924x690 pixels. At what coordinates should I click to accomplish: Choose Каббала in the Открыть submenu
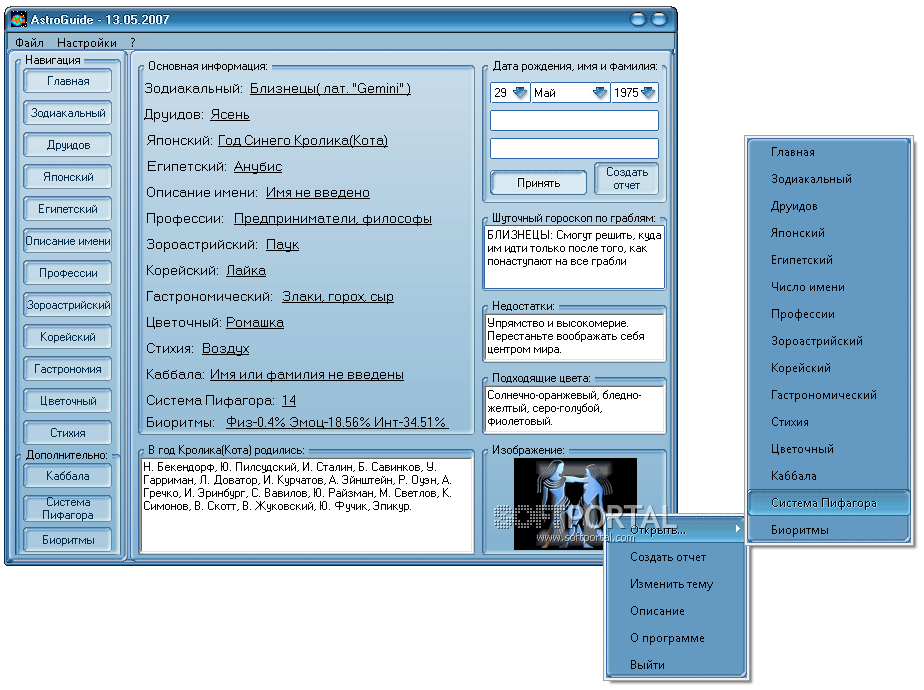829,476
